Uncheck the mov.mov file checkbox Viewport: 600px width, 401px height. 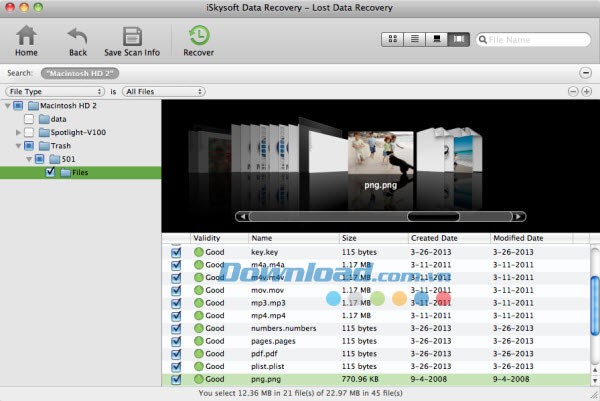coord(176,290)
